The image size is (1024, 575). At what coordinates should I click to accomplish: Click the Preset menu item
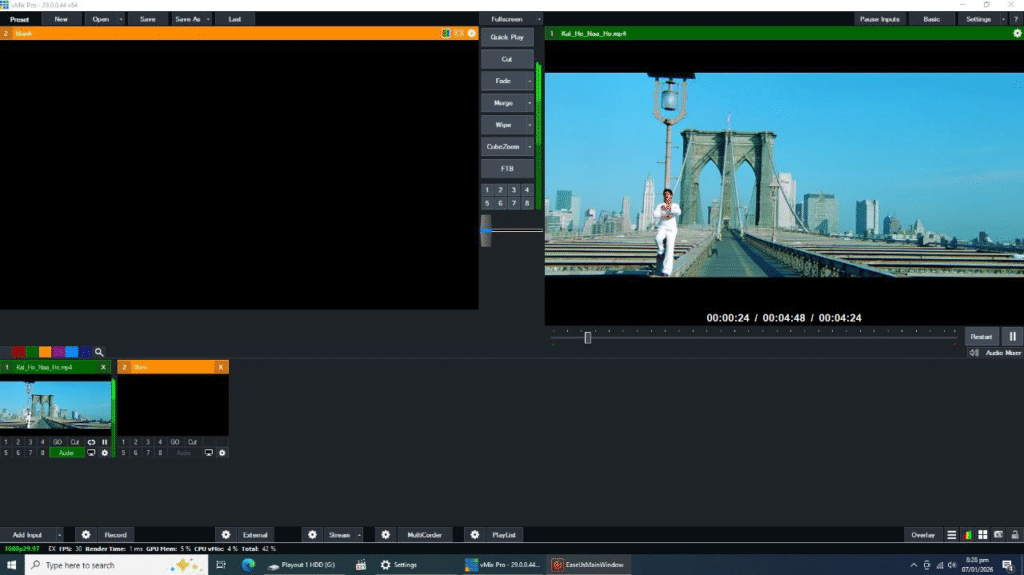20,19
